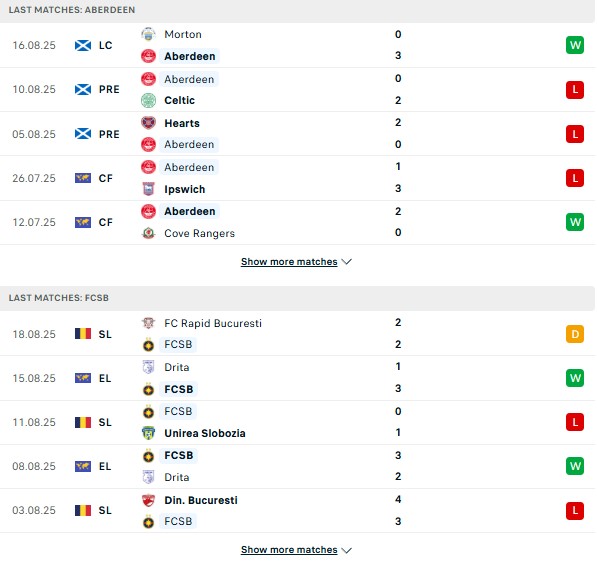Viewport: 597px width, 561px height.
Task: Click the Unirea Slobozia crest icon
Action: click(148, 433)
